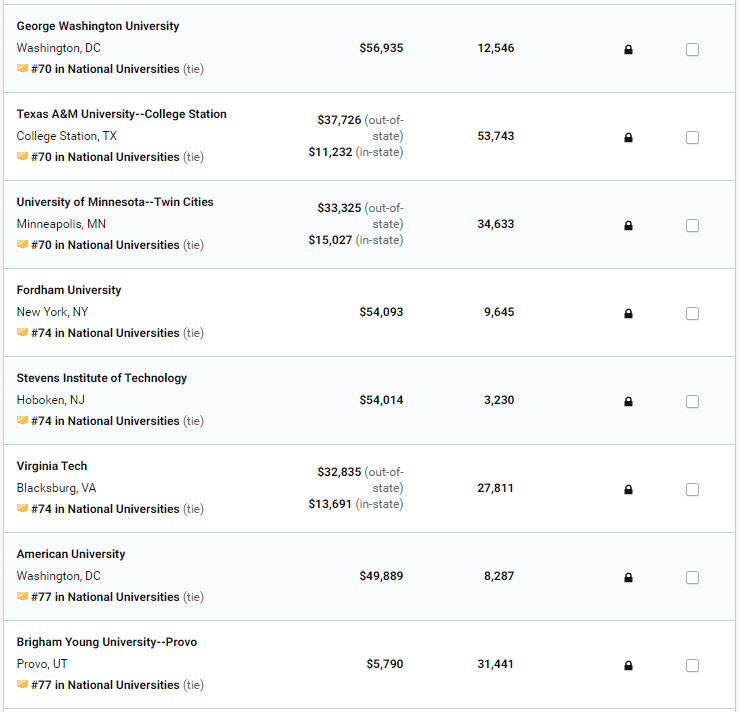This screenshot has width=739, height=712.
Task: Tick the checkbox for Texas A&M University
Action: pos(692,138)
